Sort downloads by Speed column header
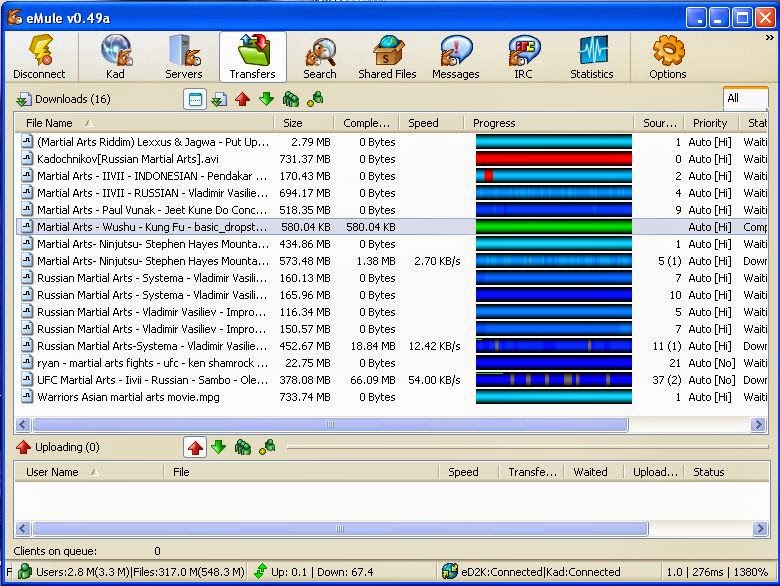This screenshot has width=780, height=586. click(x=431, y=123)
